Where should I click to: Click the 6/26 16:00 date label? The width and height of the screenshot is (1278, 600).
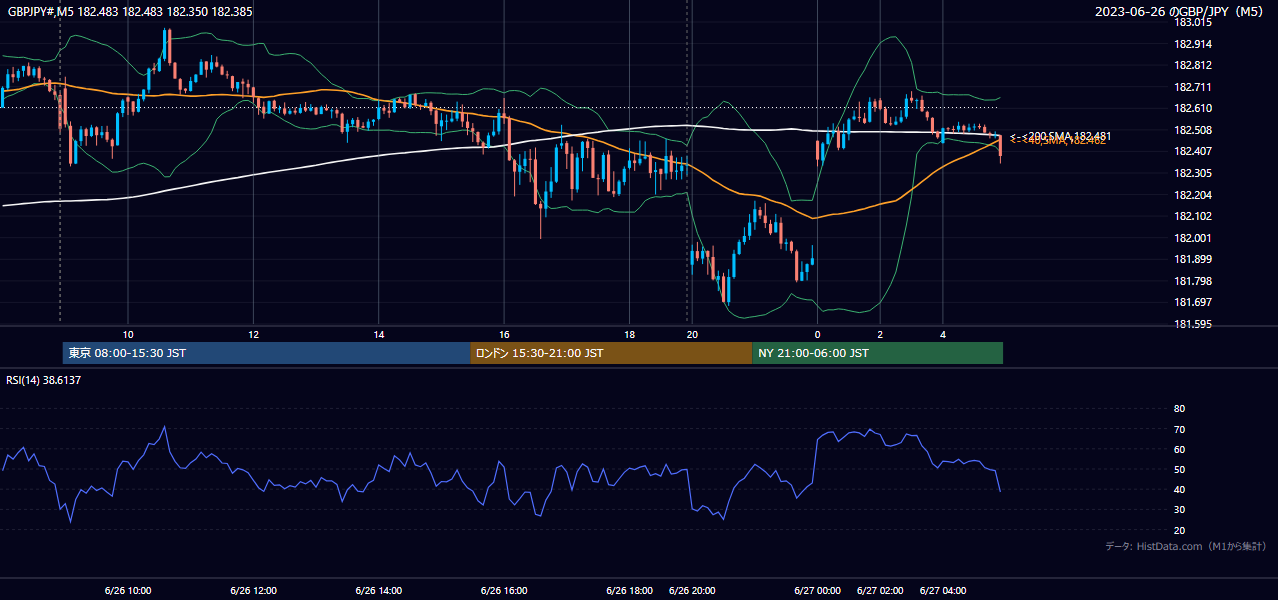pos(504,590)
